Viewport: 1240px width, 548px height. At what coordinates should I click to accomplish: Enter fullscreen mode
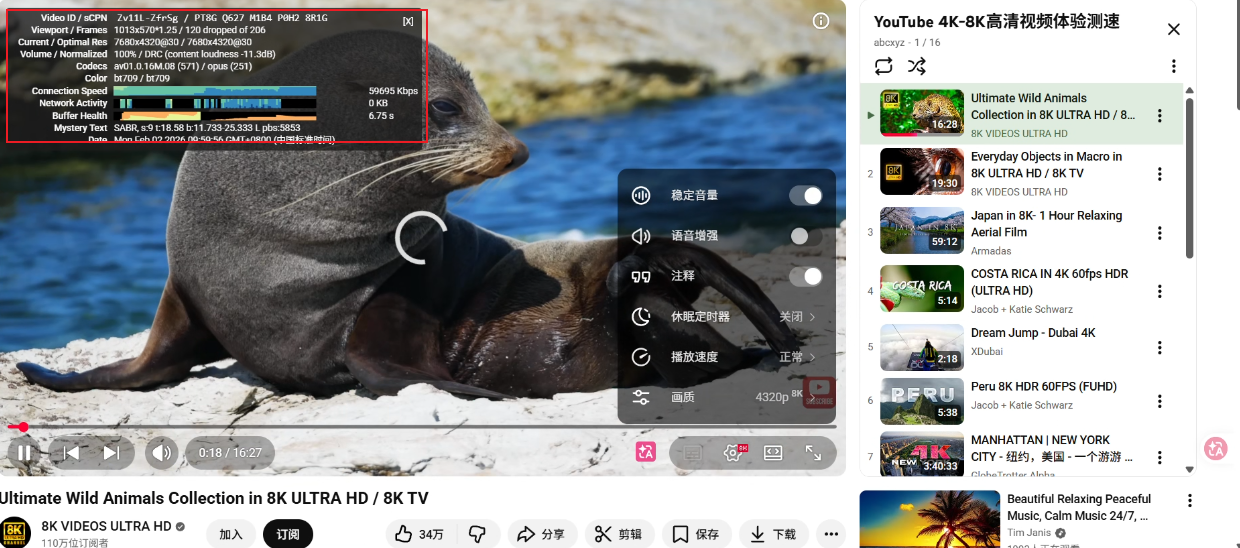pos(813,453)
